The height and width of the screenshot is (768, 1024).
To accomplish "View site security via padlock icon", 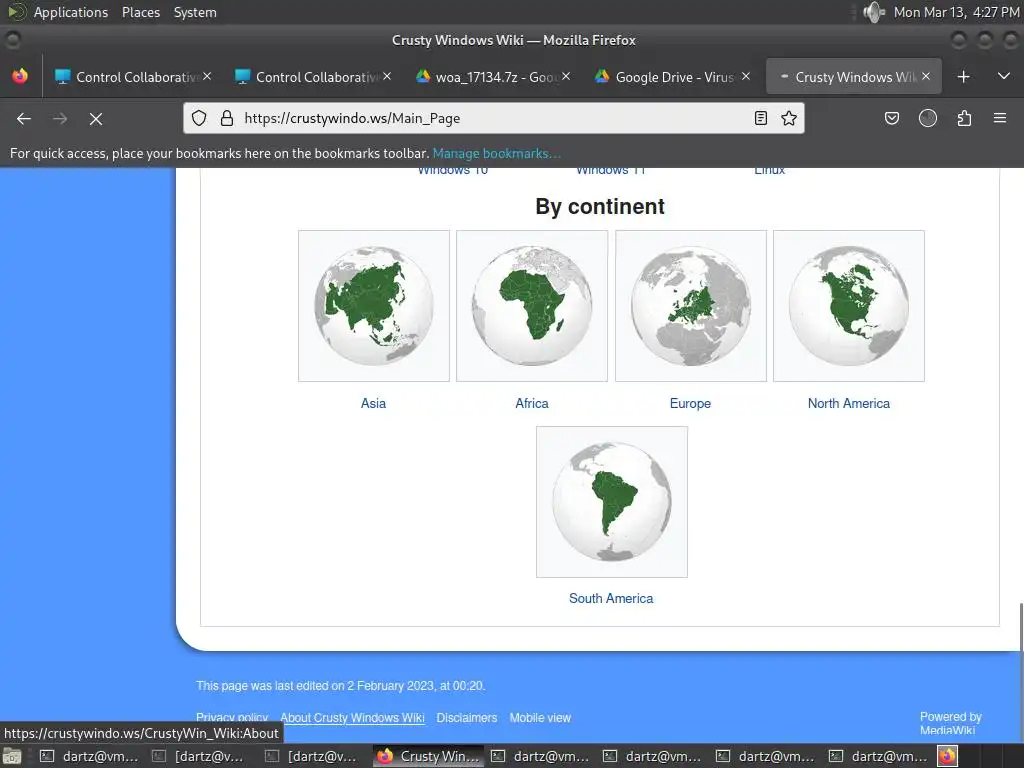I will point(227,118).
